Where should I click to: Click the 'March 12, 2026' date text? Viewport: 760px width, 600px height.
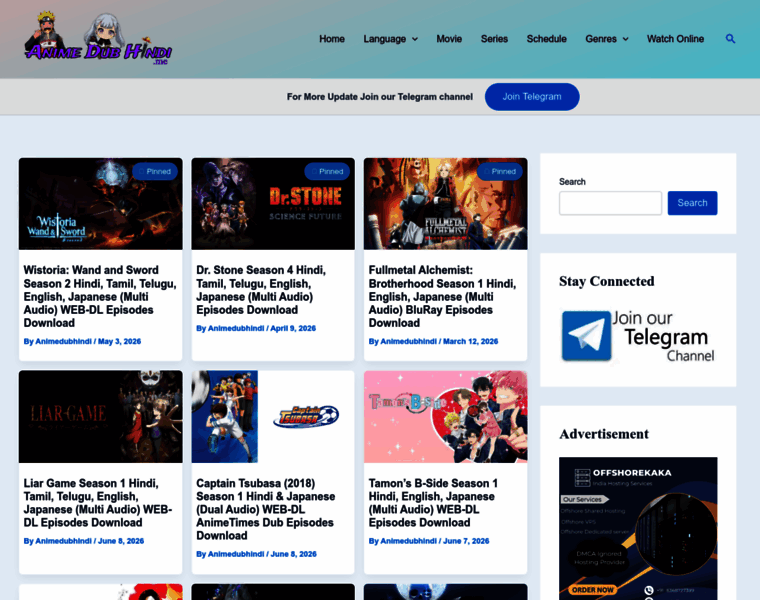pyautogui.click(x=471, y=342)
